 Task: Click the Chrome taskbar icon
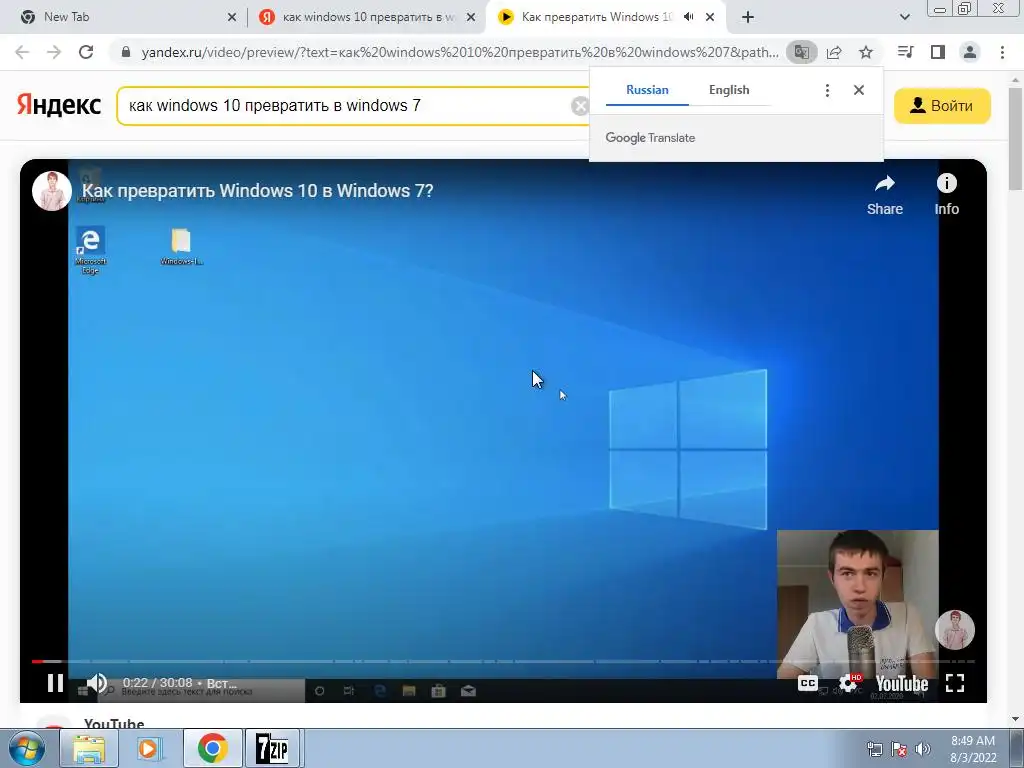(212, 748)
